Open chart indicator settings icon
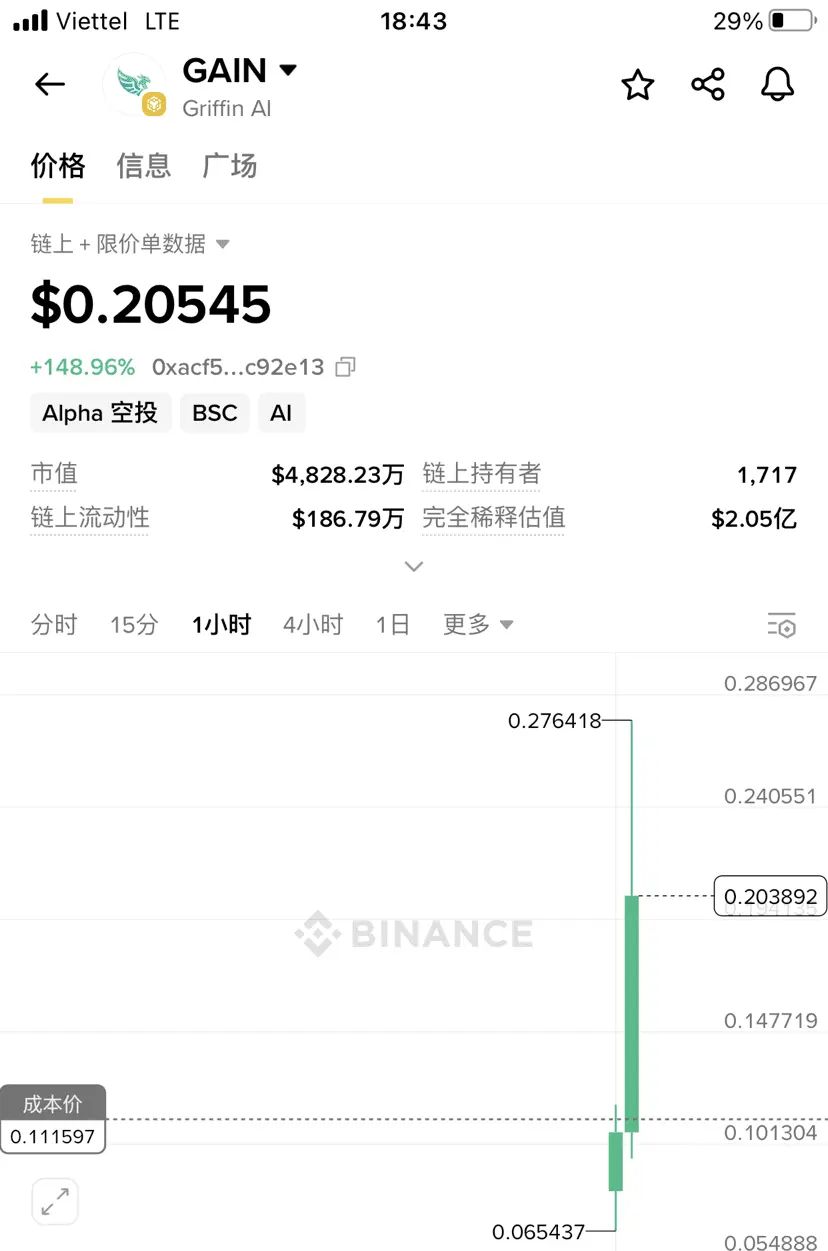 click(782, 625)
